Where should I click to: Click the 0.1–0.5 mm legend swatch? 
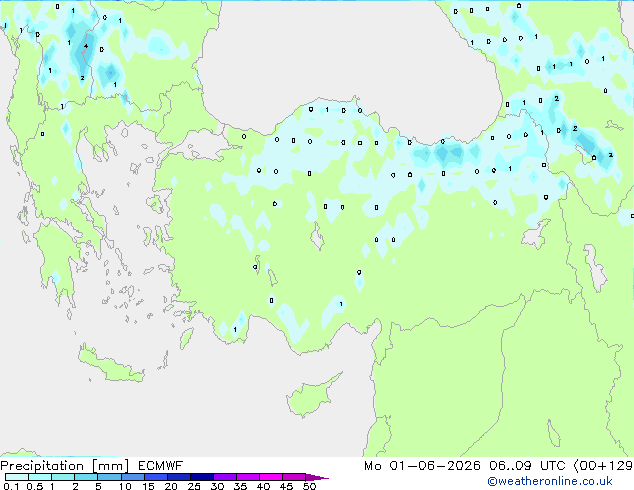17,477
